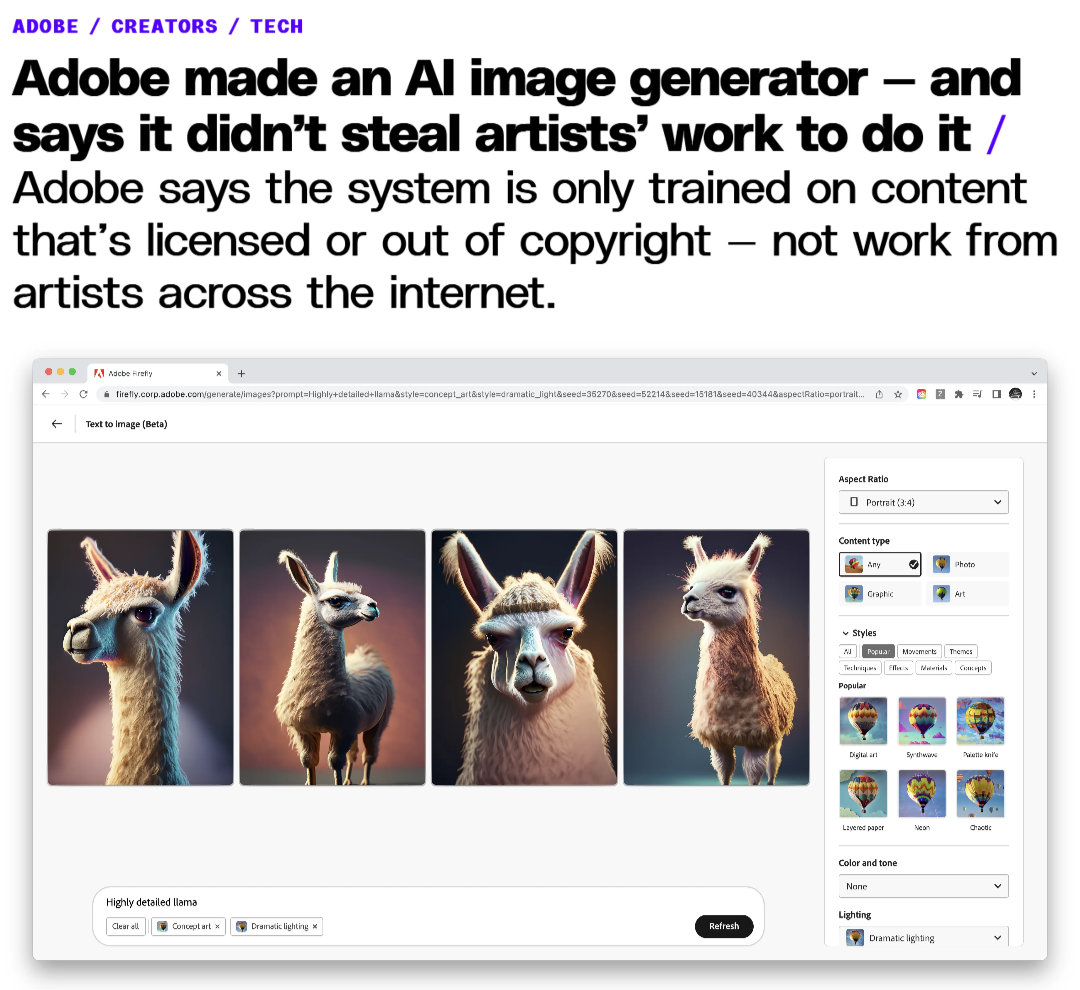Open the Aspect Ratio Portrait (3:4) dropdown

pyautogui.click(x=924, y=502)
